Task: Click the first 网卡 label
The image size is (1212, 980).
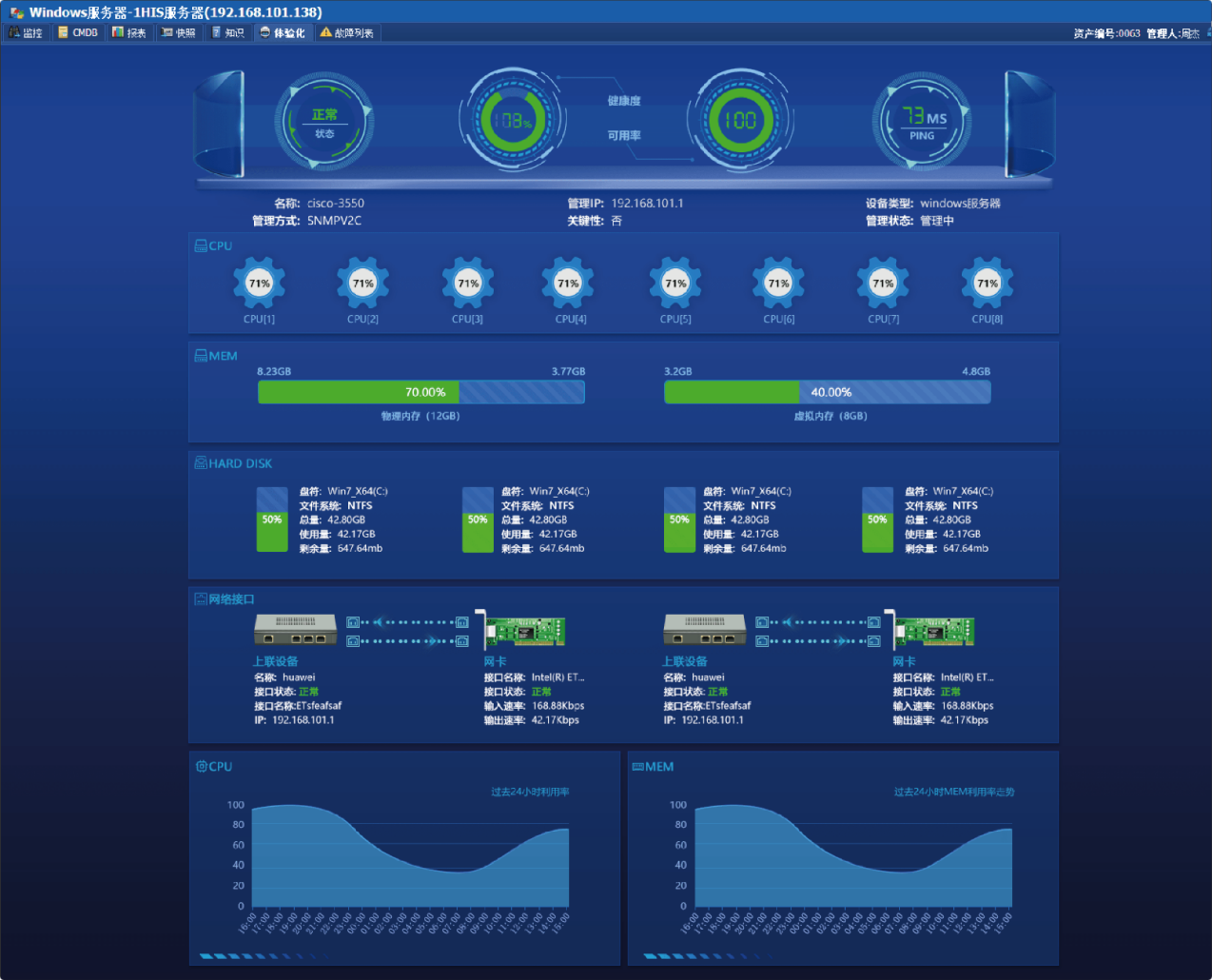Action: tap(495, 661)
